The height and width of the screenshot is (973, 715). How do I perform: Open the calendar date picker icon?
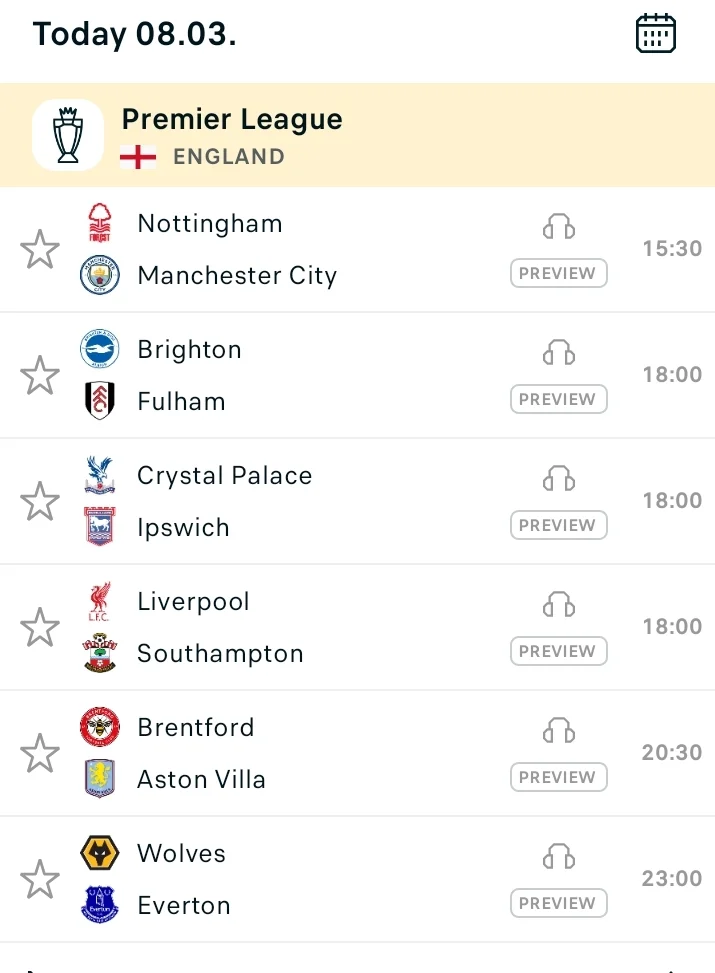point(655,34)
